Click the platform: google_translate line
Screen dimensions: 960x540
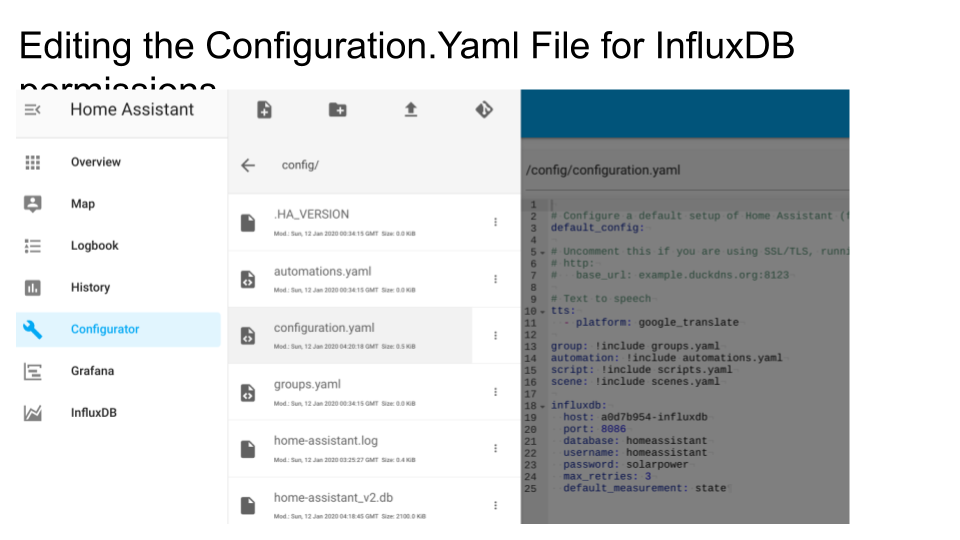point(651,323)
